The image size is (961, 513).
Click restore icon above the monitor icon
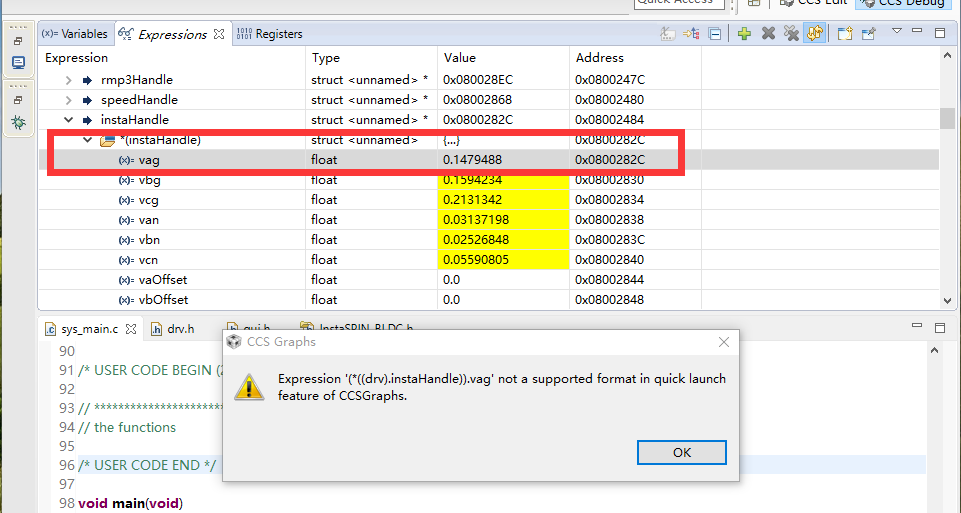(18, 42)
